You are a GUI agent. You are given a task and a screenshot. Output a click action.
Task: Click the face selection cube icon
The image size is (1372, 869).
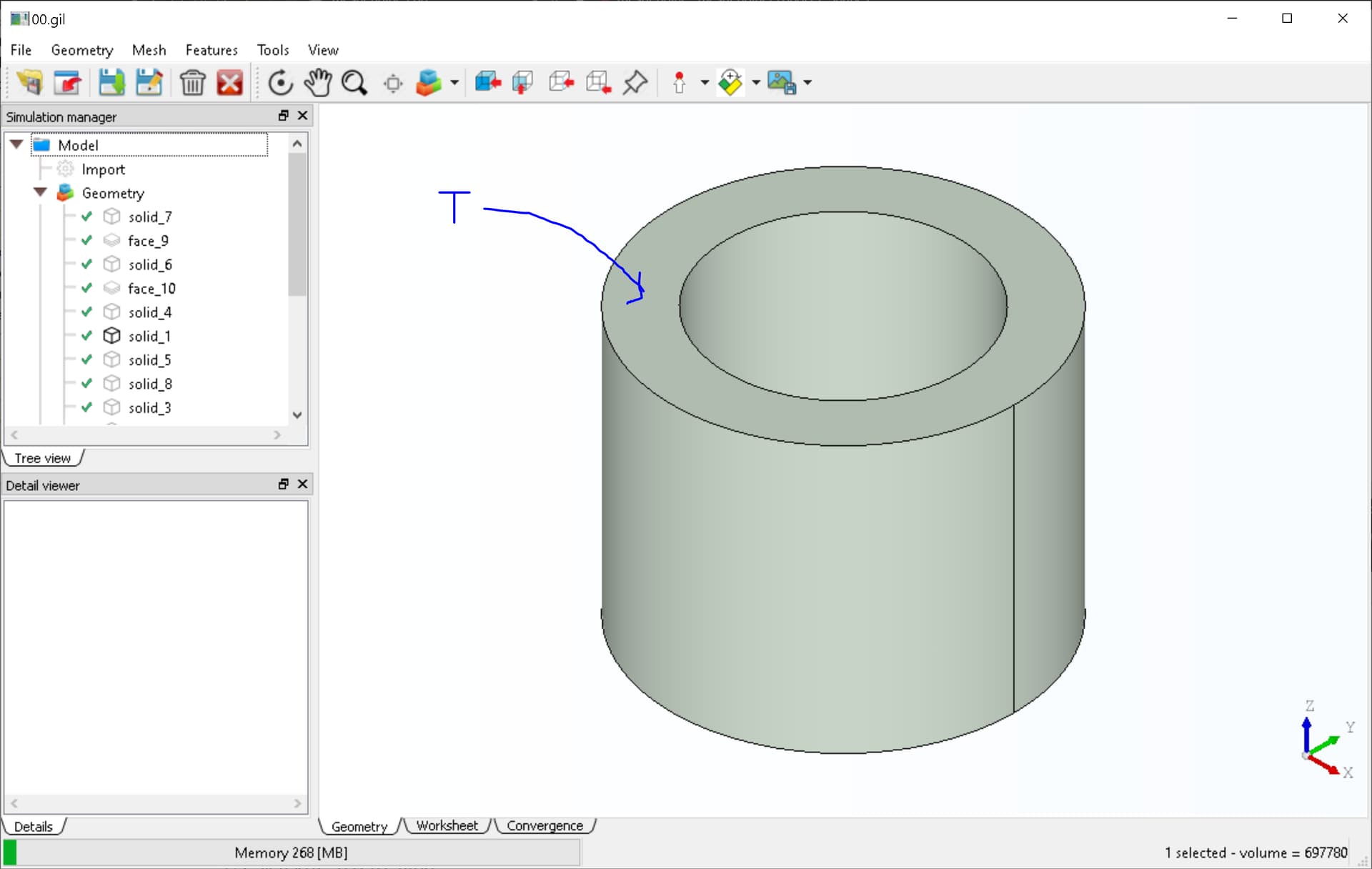click(523, 83)
